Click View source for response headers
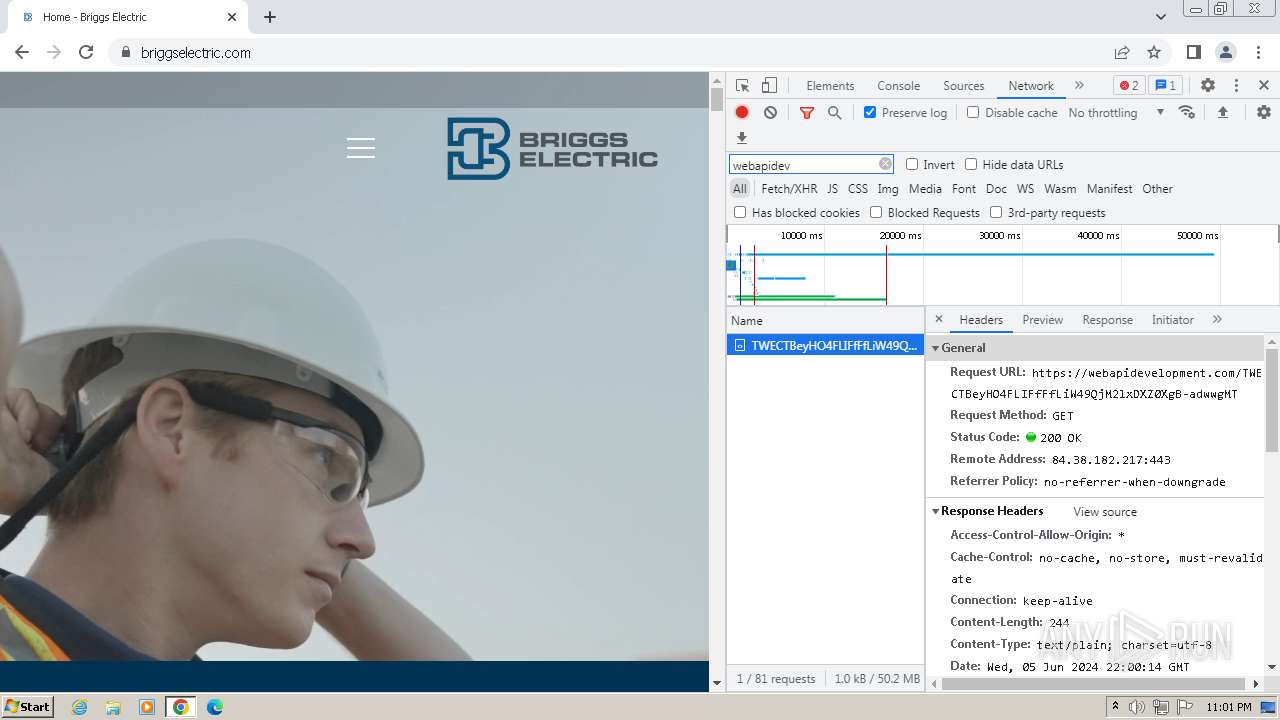Viewport: 1280px width, 720px height. pyautogui.click(x=1105, y=511)
